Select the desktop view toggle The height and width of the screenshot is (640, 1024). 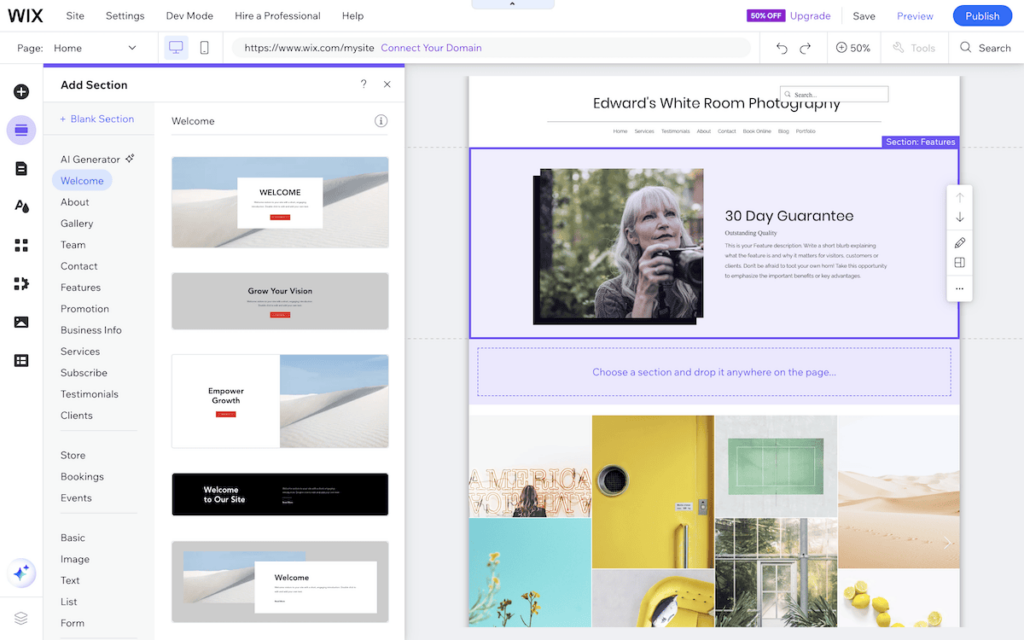pos(176,47)
